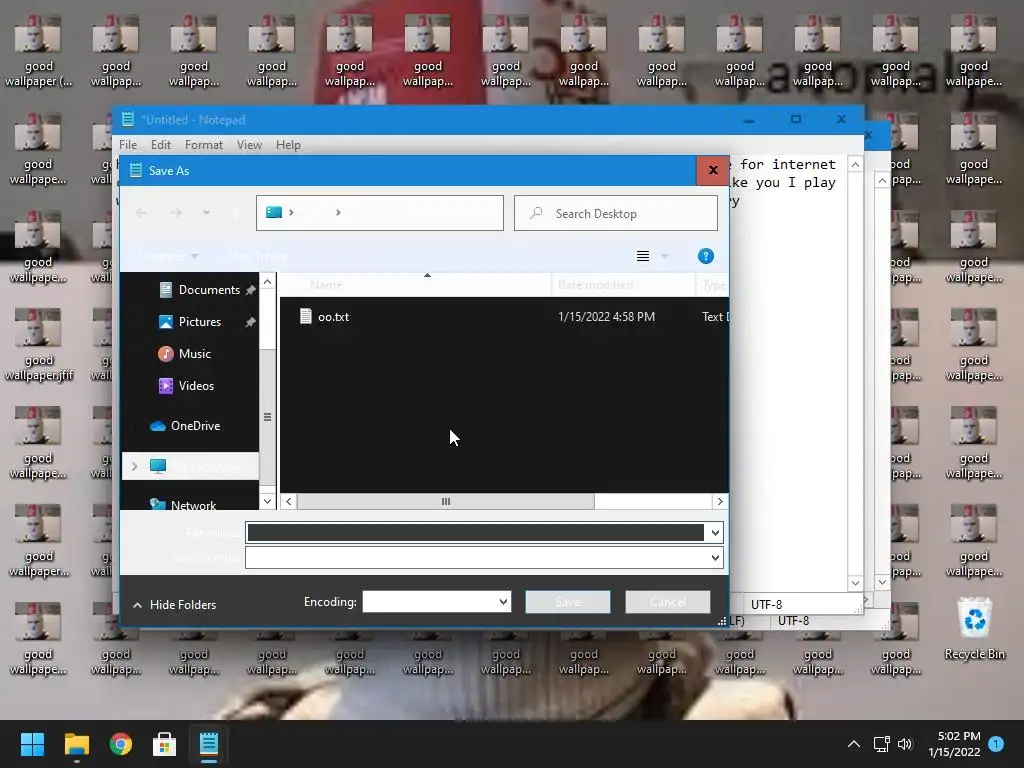Click the change view list icon

pyautogui.click(x=643, y=256)
